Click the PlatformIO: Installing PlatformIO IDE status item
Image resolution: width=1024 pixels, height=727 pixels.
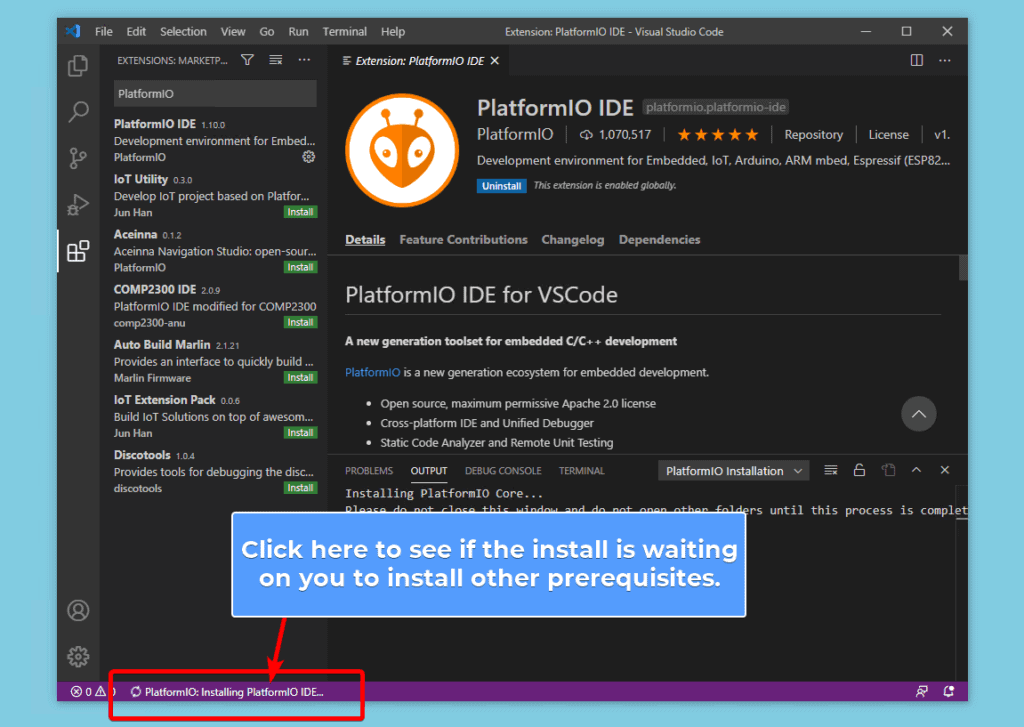[227, 692]
